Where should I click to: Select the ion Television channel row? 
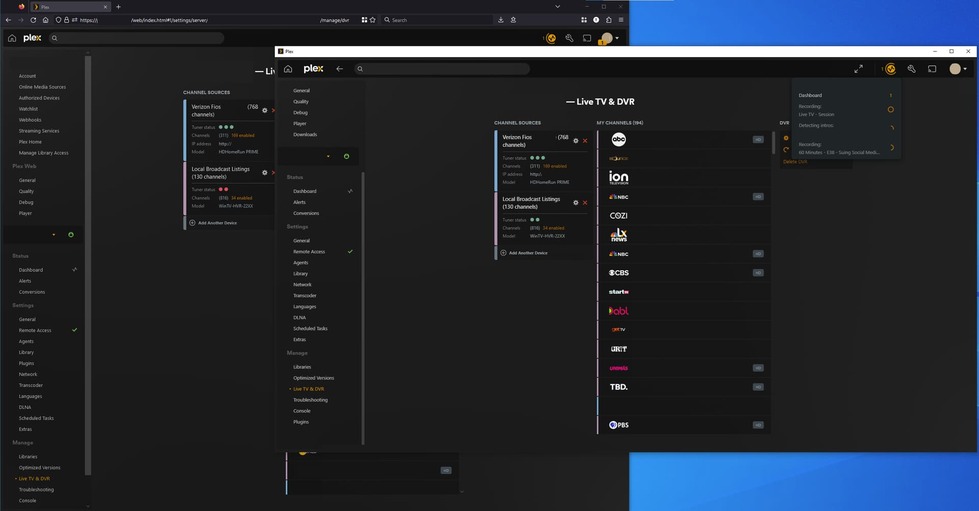684,177
